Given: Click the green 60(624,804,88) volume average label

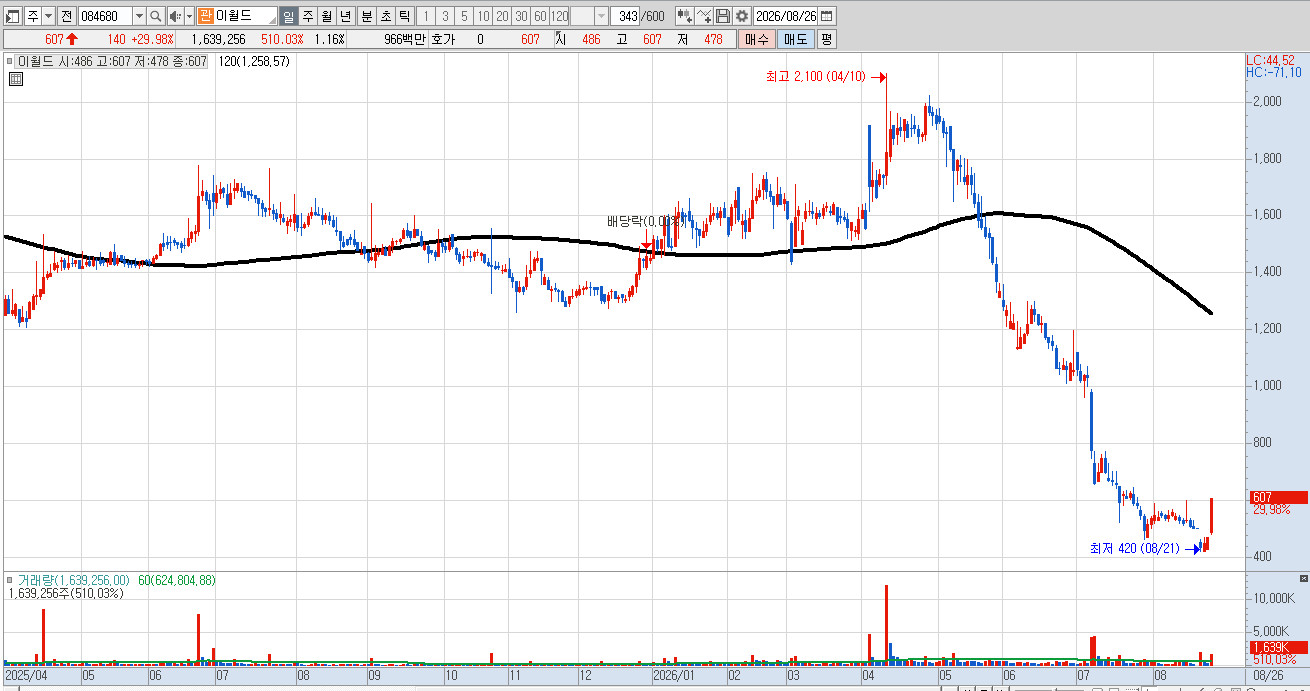Looking at the screenshot, I should (x=177, y=580).
